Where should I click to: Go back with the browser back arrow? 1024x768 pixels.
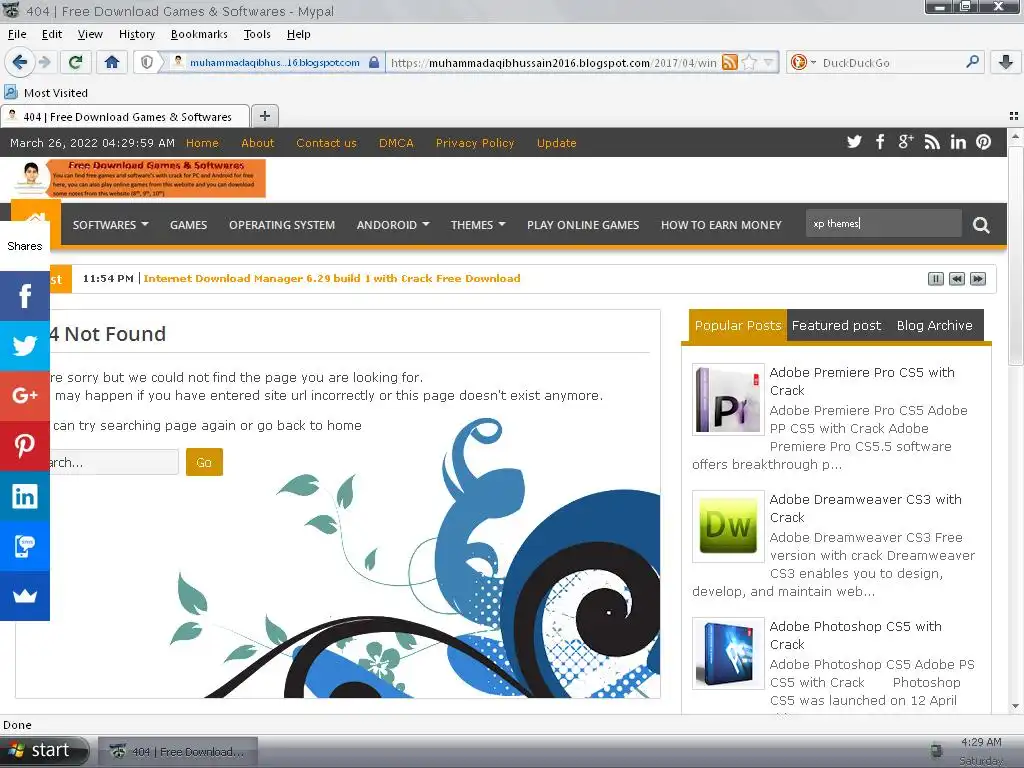click(x=20, y=62)
